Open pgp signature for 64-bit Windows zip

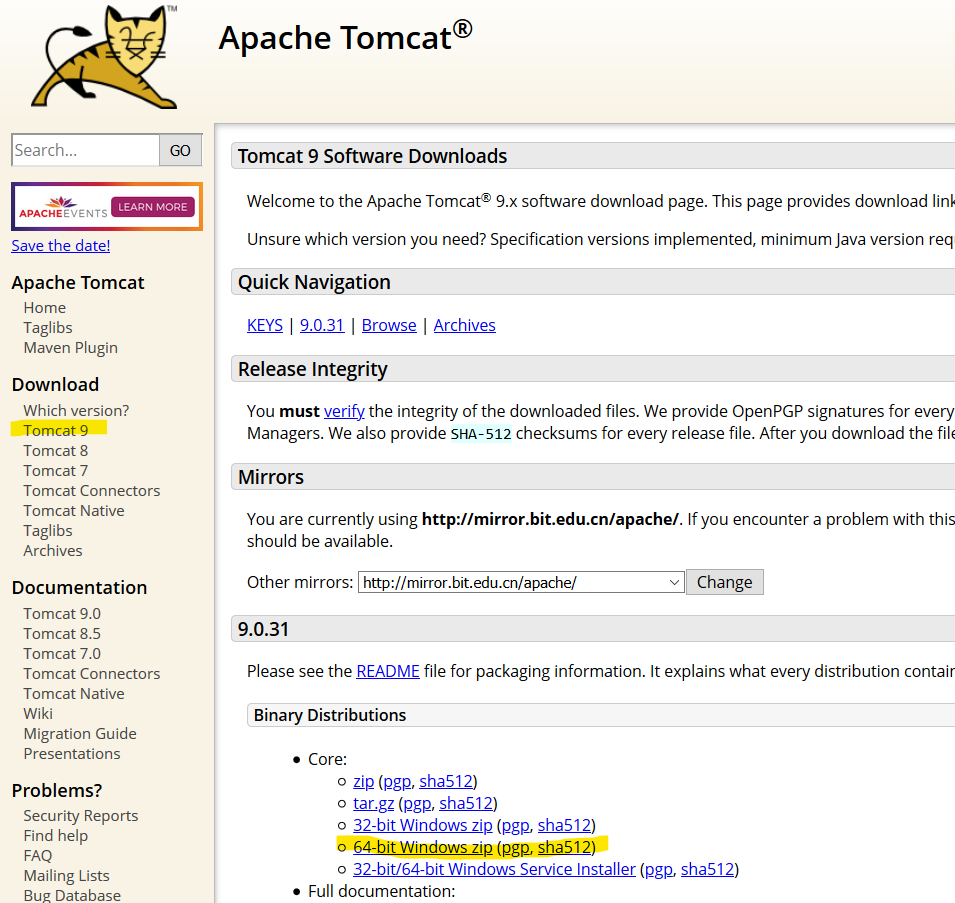tap(515, 848)
